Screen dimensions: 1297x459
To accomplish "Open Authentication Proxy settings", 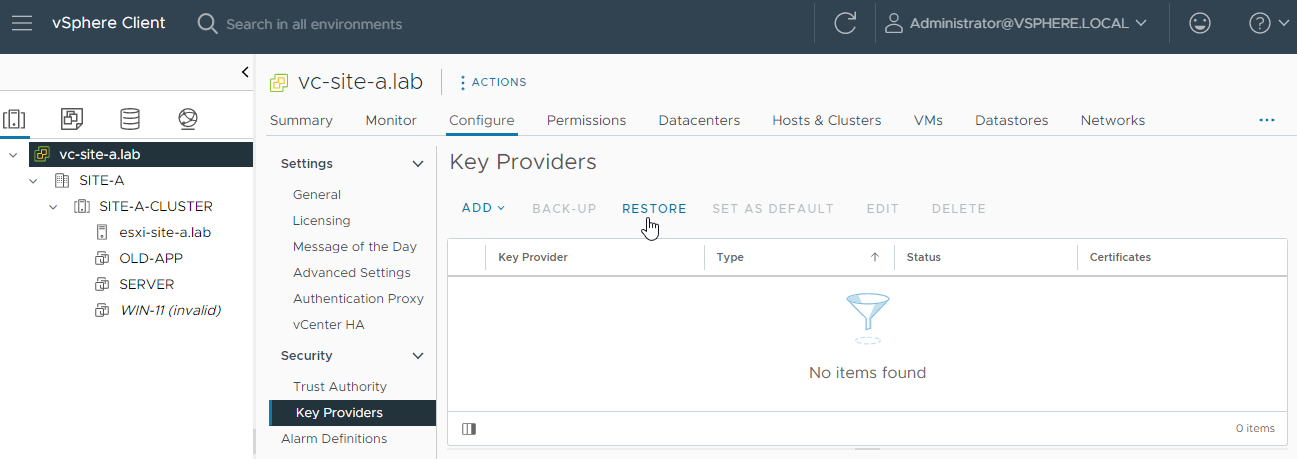I will (x=358, y=299).
